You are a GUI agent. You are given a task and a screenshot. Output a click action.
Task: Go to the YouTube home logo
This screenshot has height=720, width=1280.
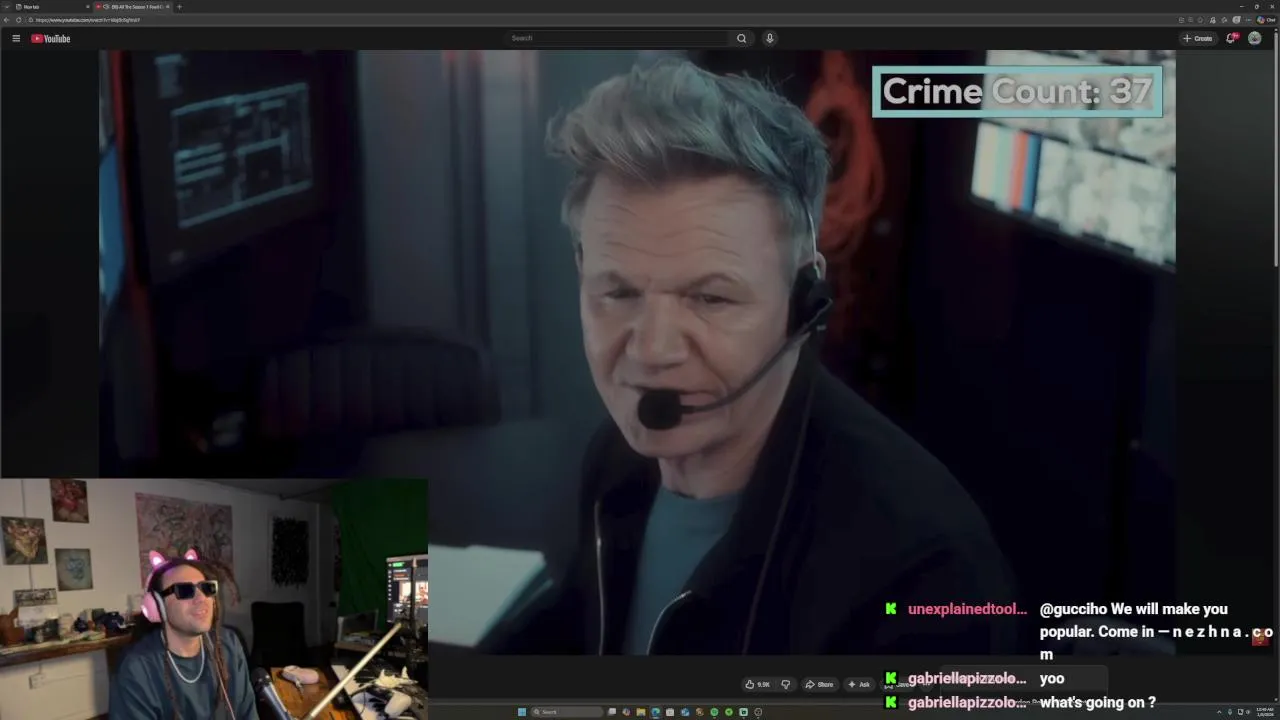(50, 38)
